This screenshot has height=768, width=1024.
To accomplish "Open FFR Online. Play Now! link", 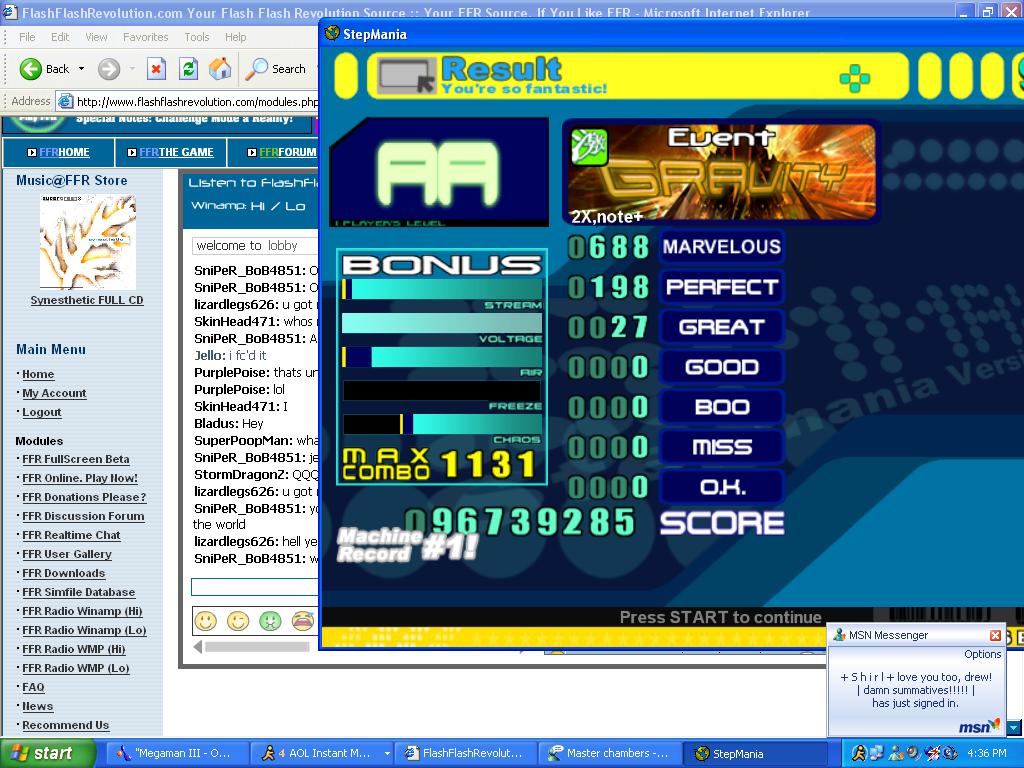I will [x=80, y=478].
